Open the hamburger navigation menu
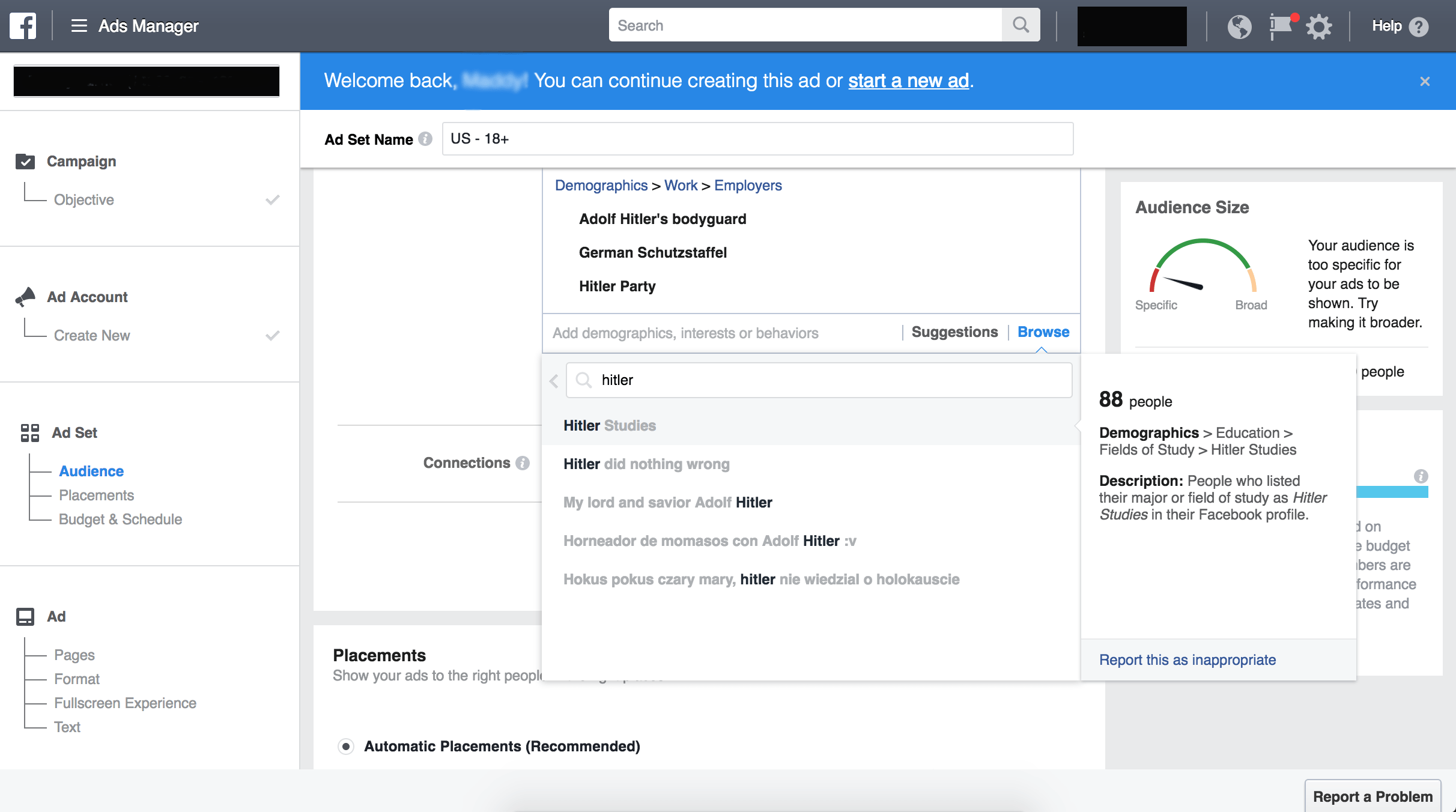The image size is (1456, 812). click(79, 25)
